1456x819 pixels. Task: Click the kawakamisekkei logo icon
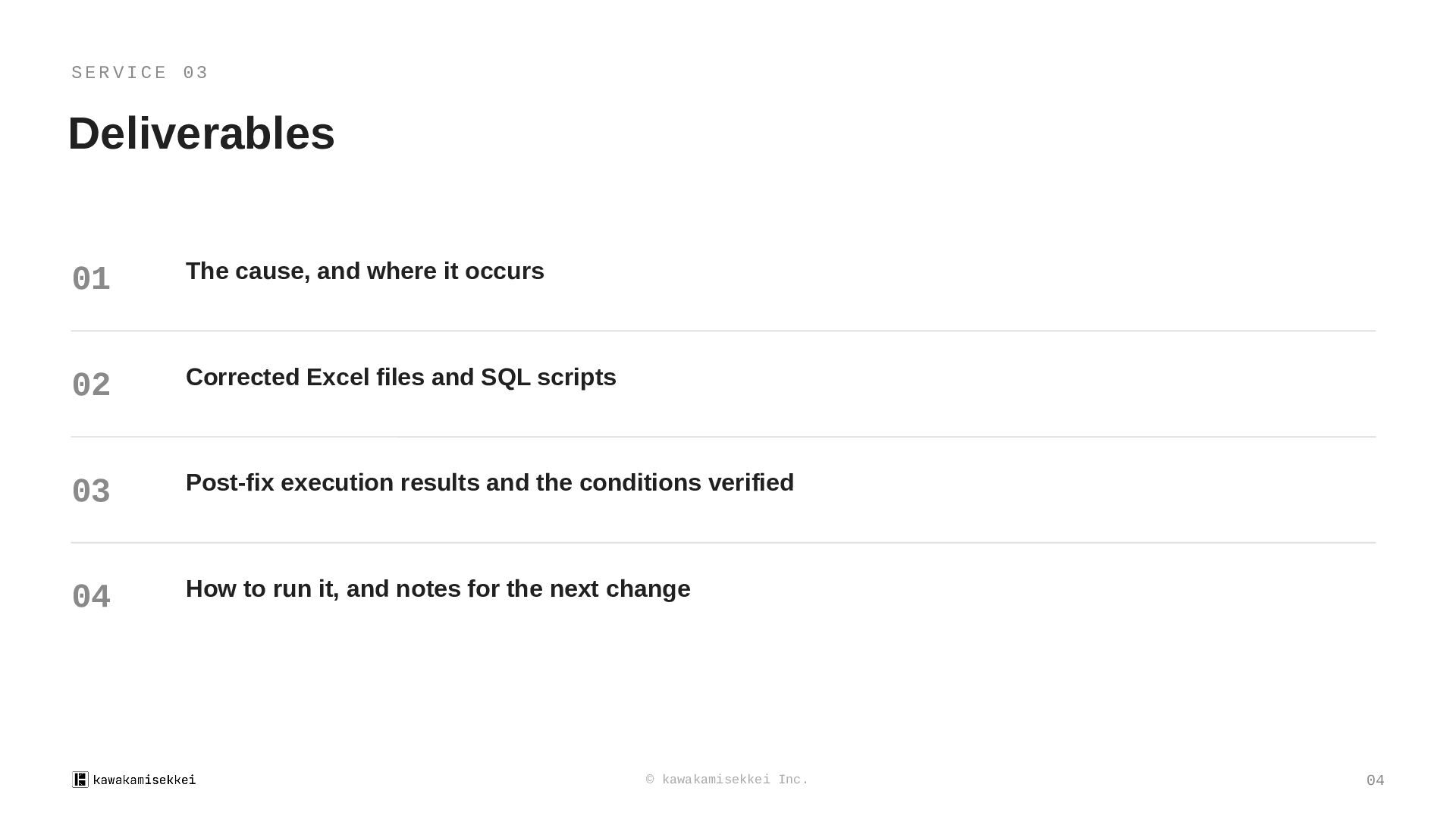tap(80, 780)
